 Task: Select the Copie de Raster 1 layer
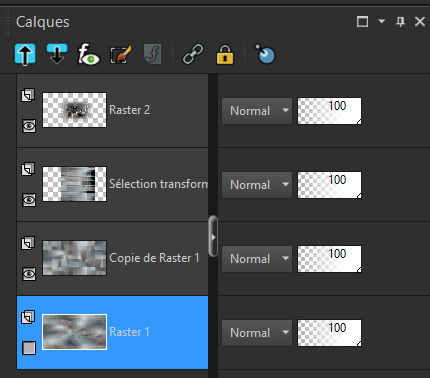113,258
